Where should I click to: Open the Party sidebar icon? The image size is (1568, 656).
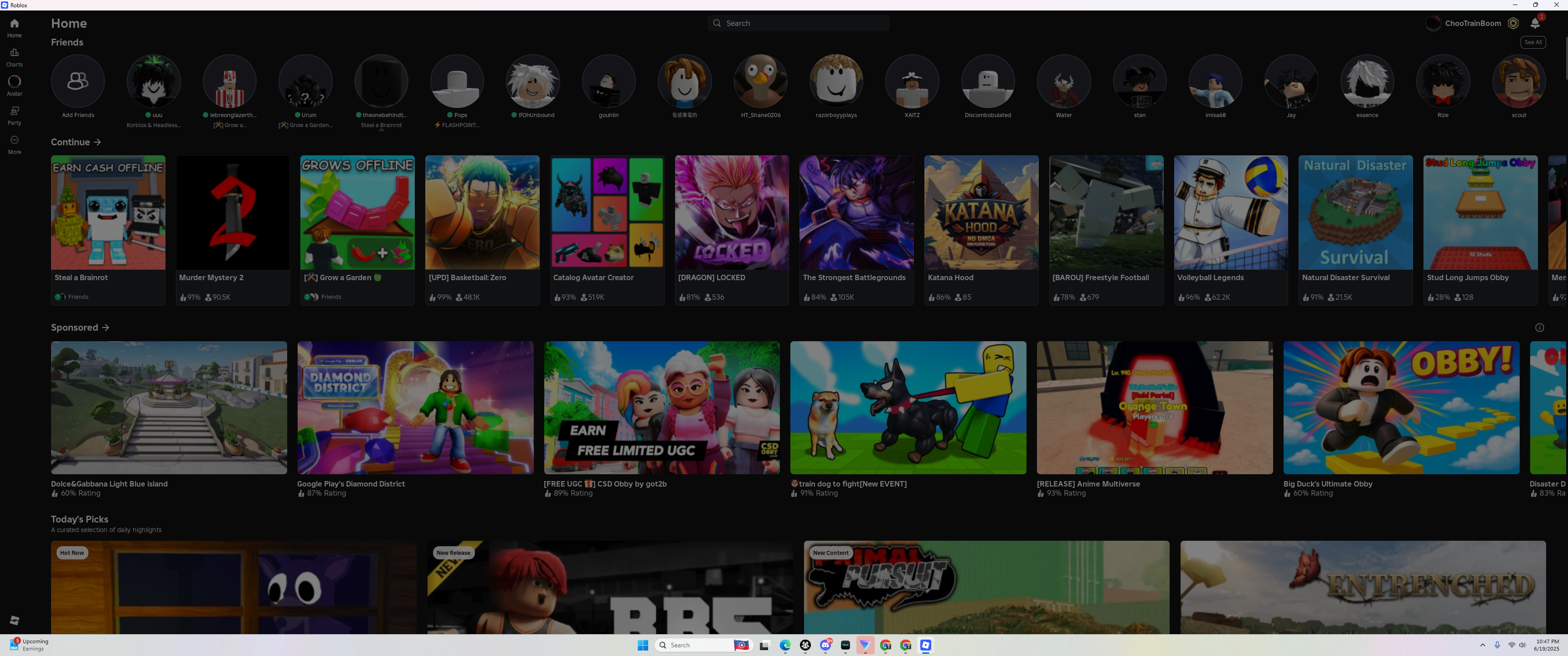(14, 112)
